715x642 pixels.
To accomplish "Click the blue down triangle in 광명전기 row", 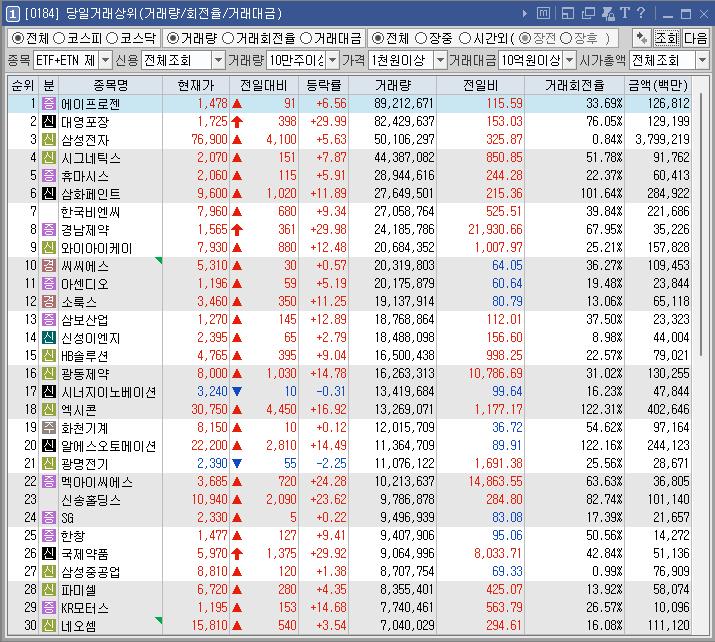I will coord(237,463).
